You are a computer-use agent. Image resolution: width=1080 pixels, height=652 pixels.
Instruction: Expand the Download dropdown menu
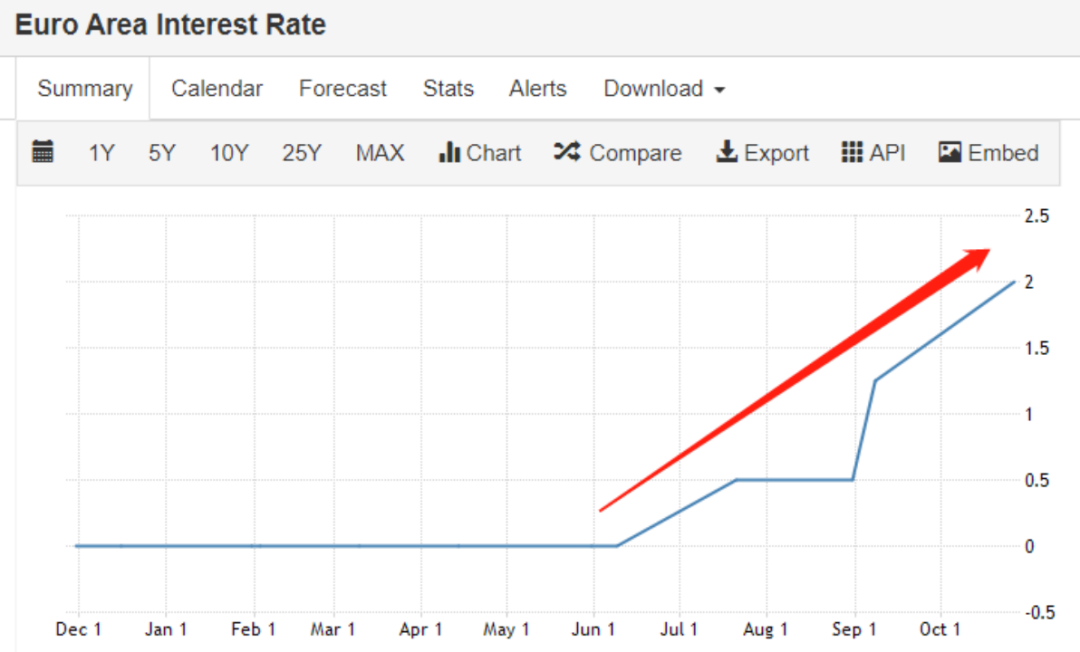coord(663,88)
